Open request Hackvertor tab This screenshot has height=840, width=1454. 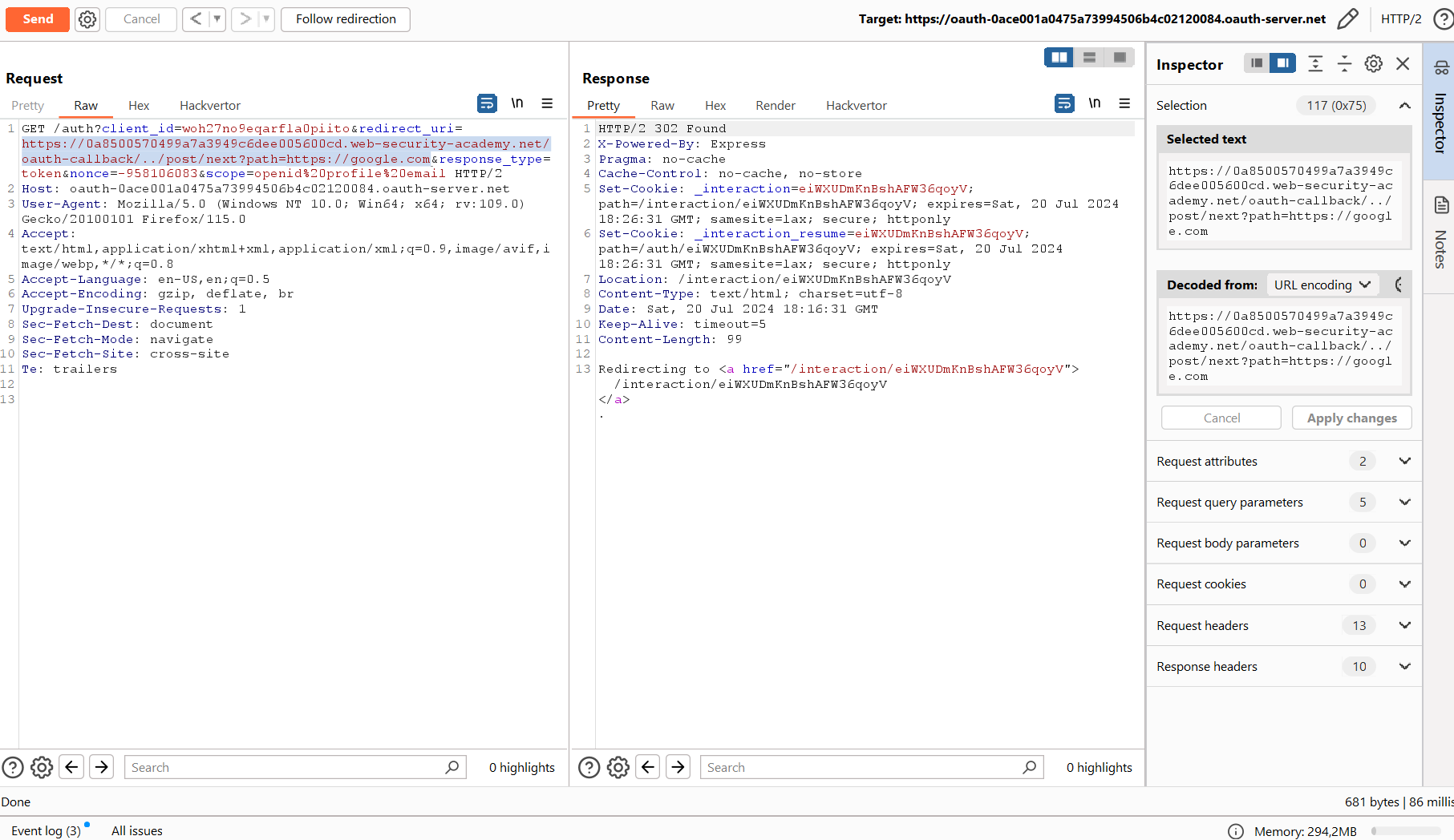coord(210,105)
